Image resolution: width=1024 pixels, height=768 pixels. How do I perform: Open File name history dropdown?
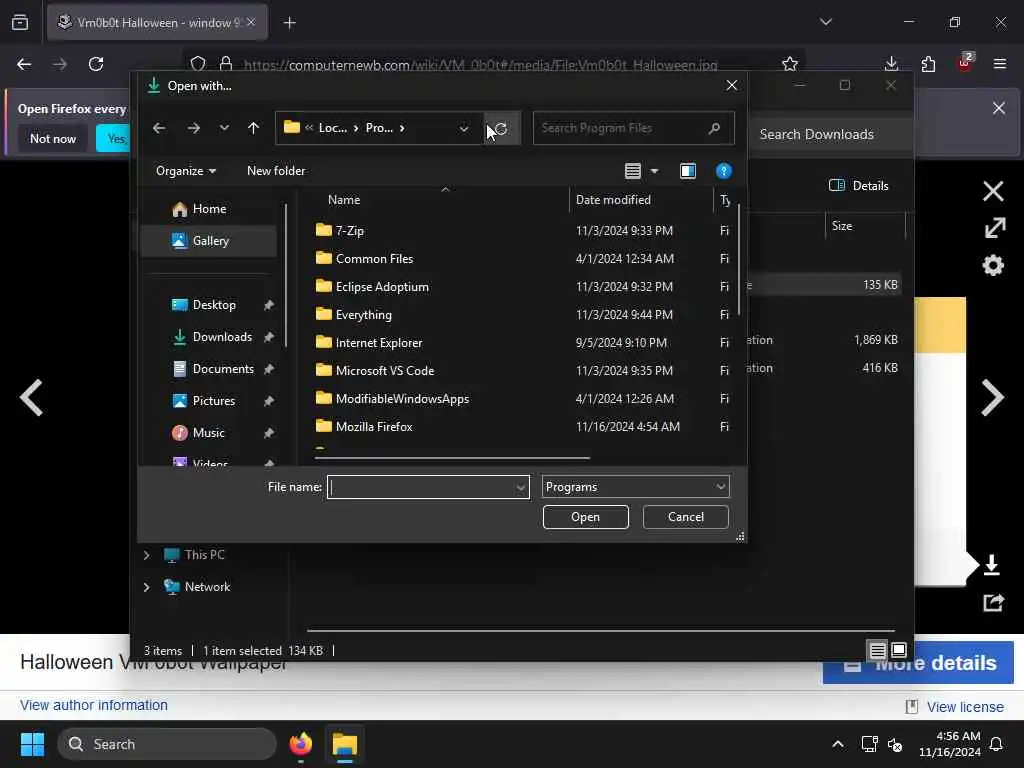coord(521,487)
